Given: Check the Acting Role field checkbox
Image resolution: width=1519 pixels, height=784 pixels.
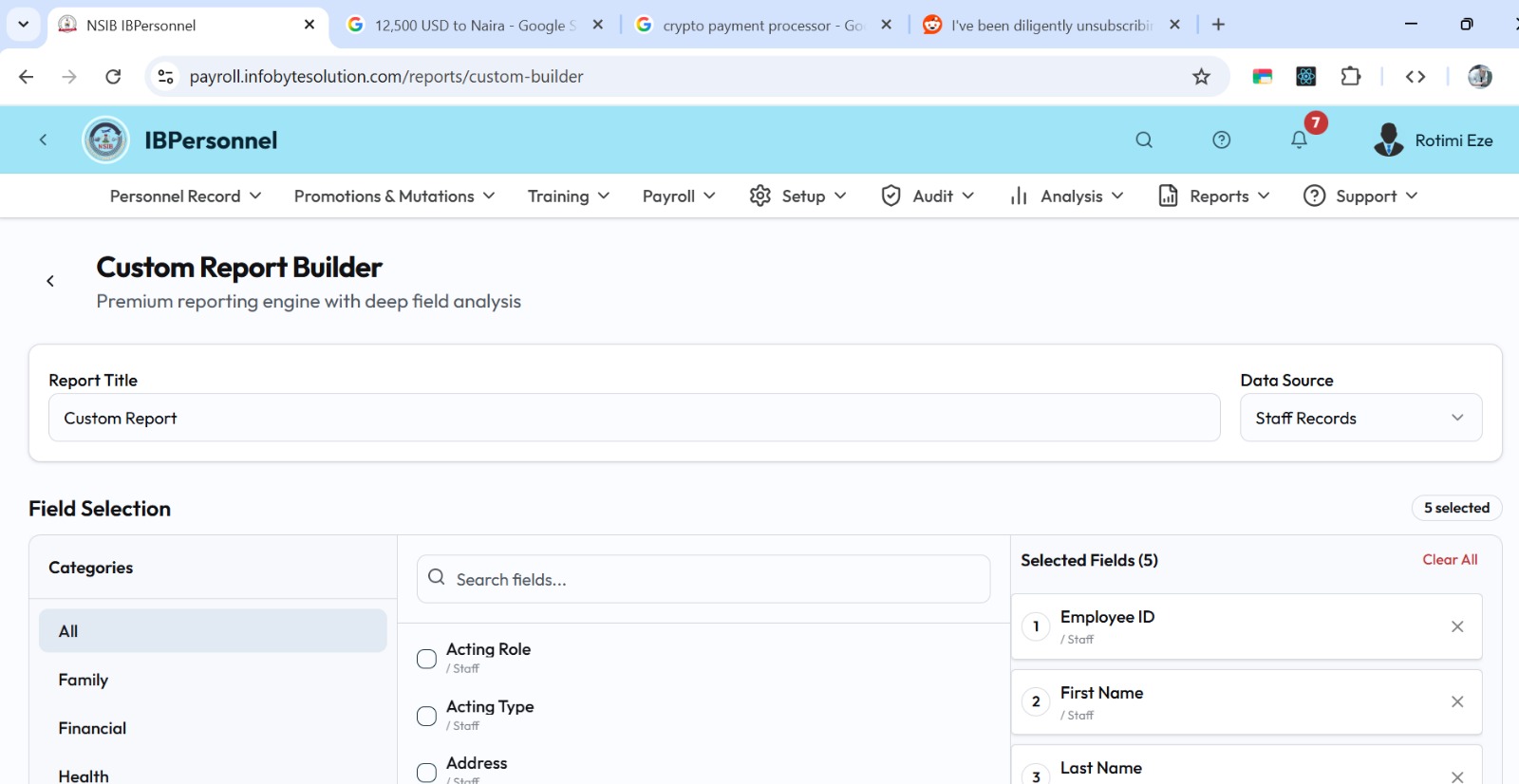Looking at the screenshot, I should [427, 659].
